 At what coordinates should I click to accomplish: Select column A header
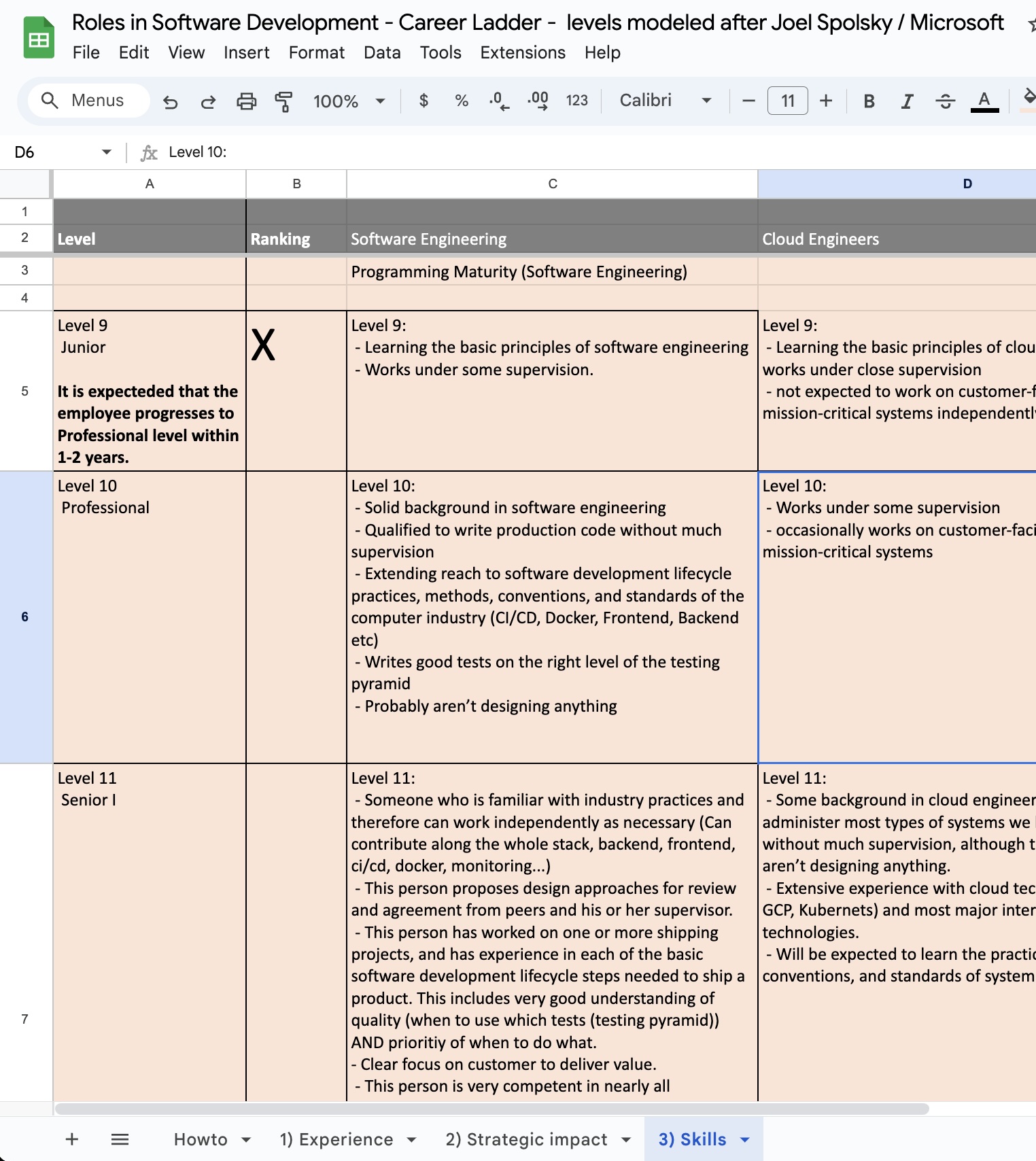[150, 184]
